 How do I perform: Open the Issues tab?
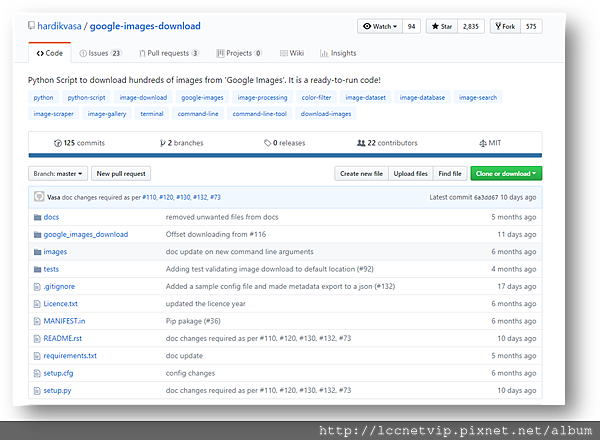[100, 53]
